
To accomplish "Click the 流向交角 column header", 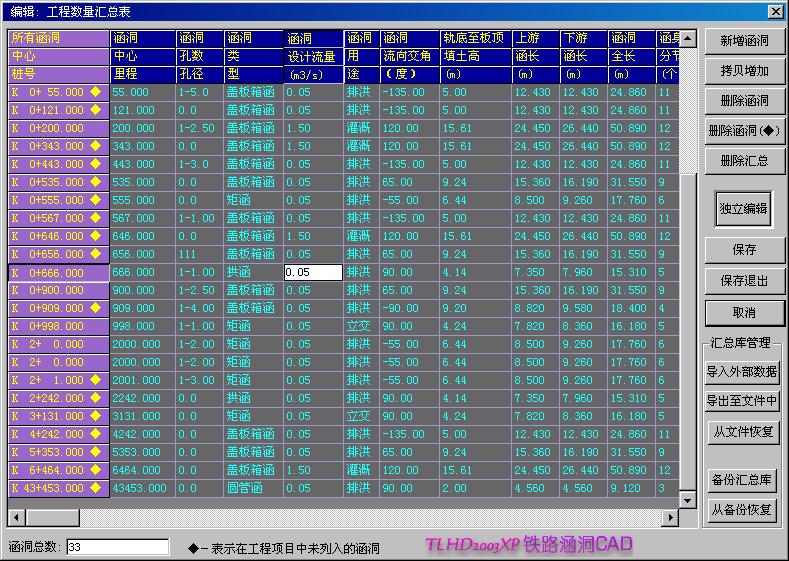I will [409, 56].
